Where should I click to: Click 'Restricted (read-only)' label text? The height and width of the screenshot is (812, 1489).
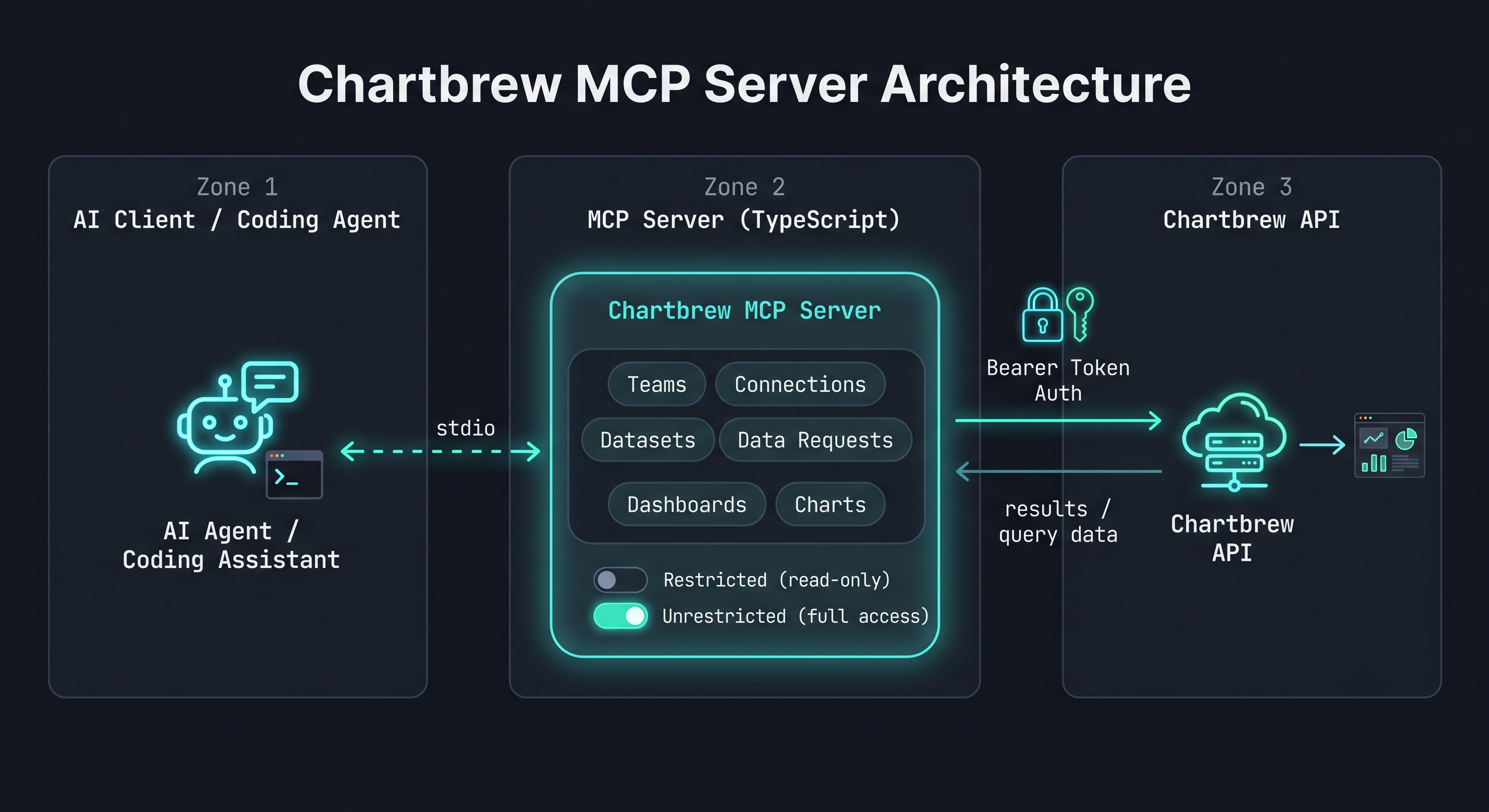click(x=777, y=580)
